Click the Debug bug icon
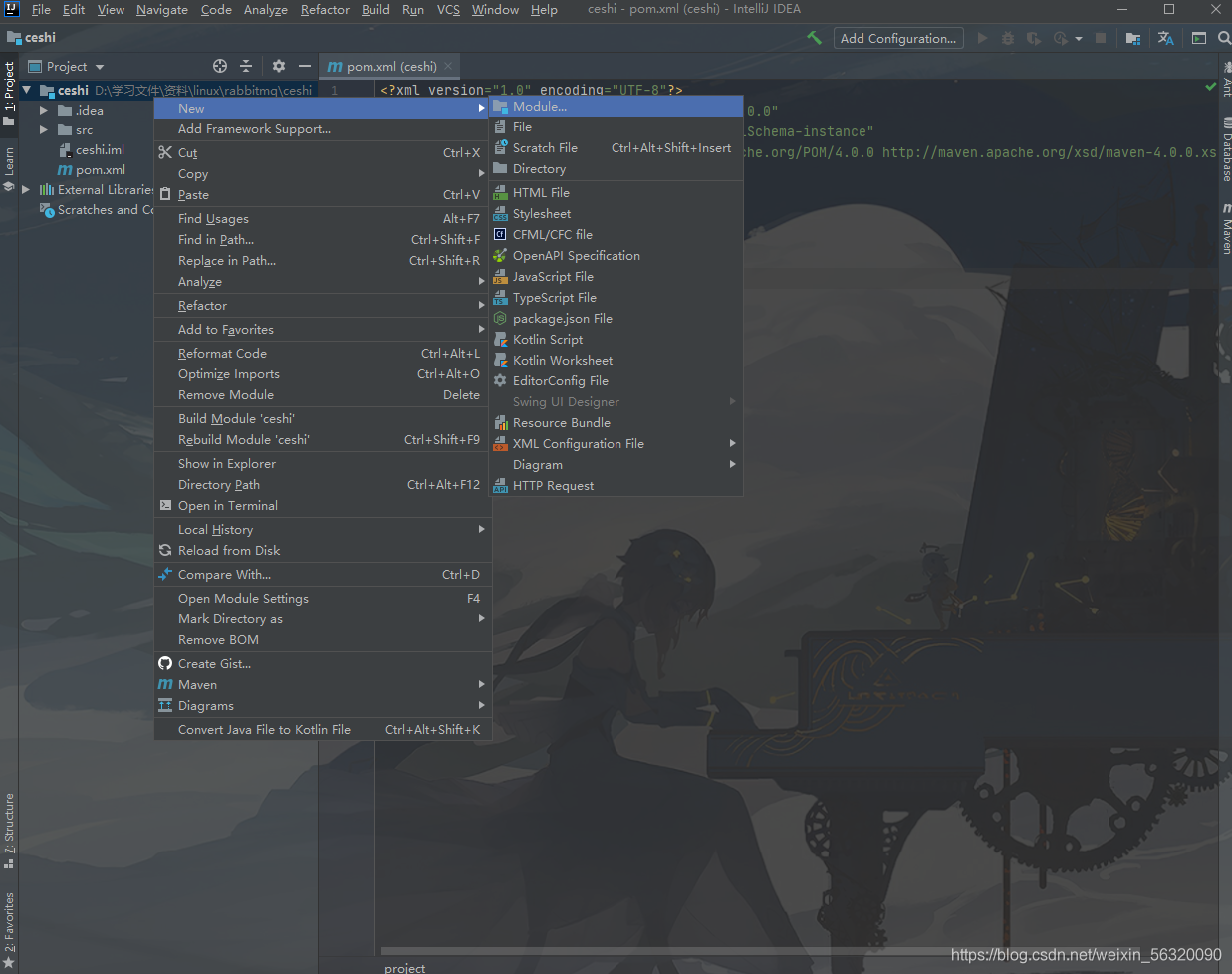The height and width of the screenshot is (974, 1232). click(x=1008, y=38)
